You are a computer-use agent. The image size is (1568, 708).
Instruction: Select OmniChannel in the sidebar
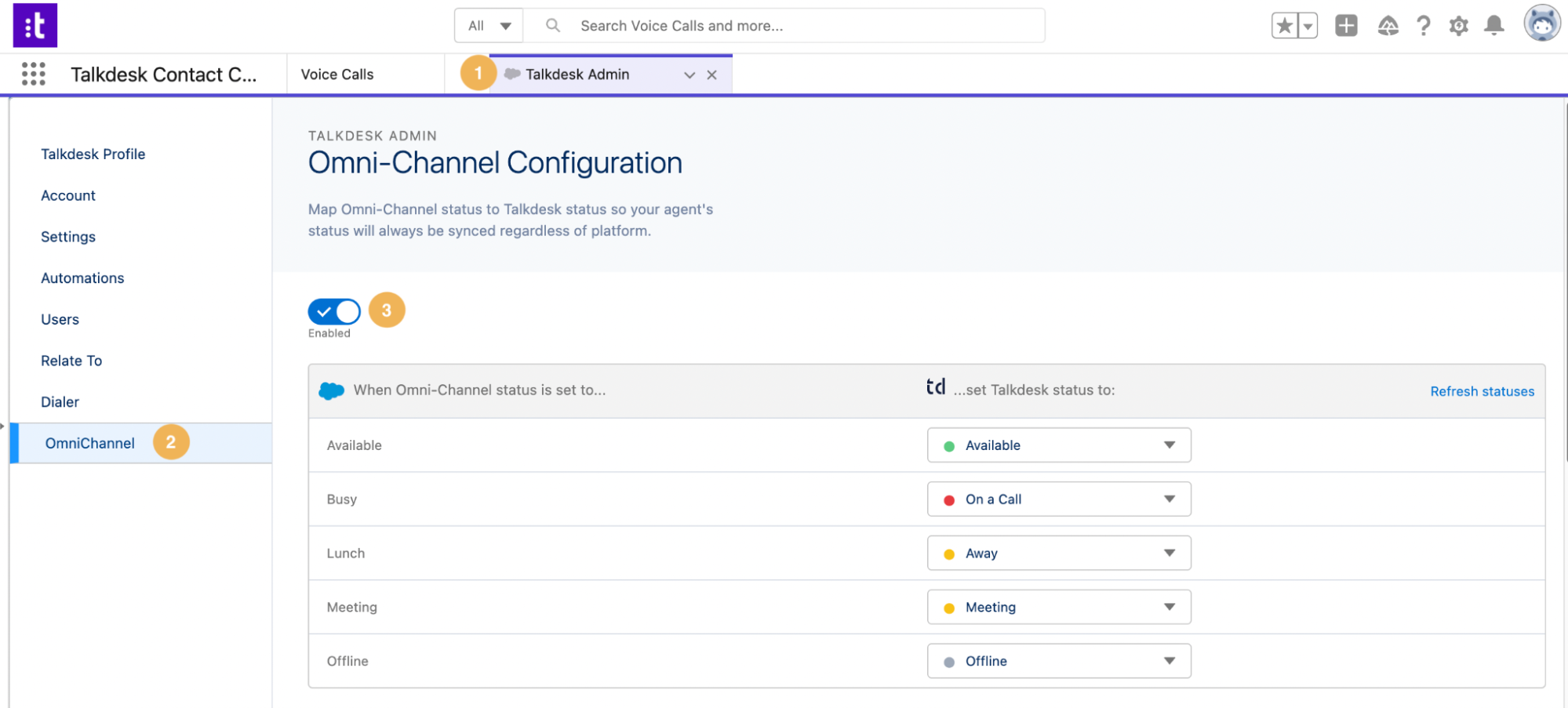click(89, 443)
